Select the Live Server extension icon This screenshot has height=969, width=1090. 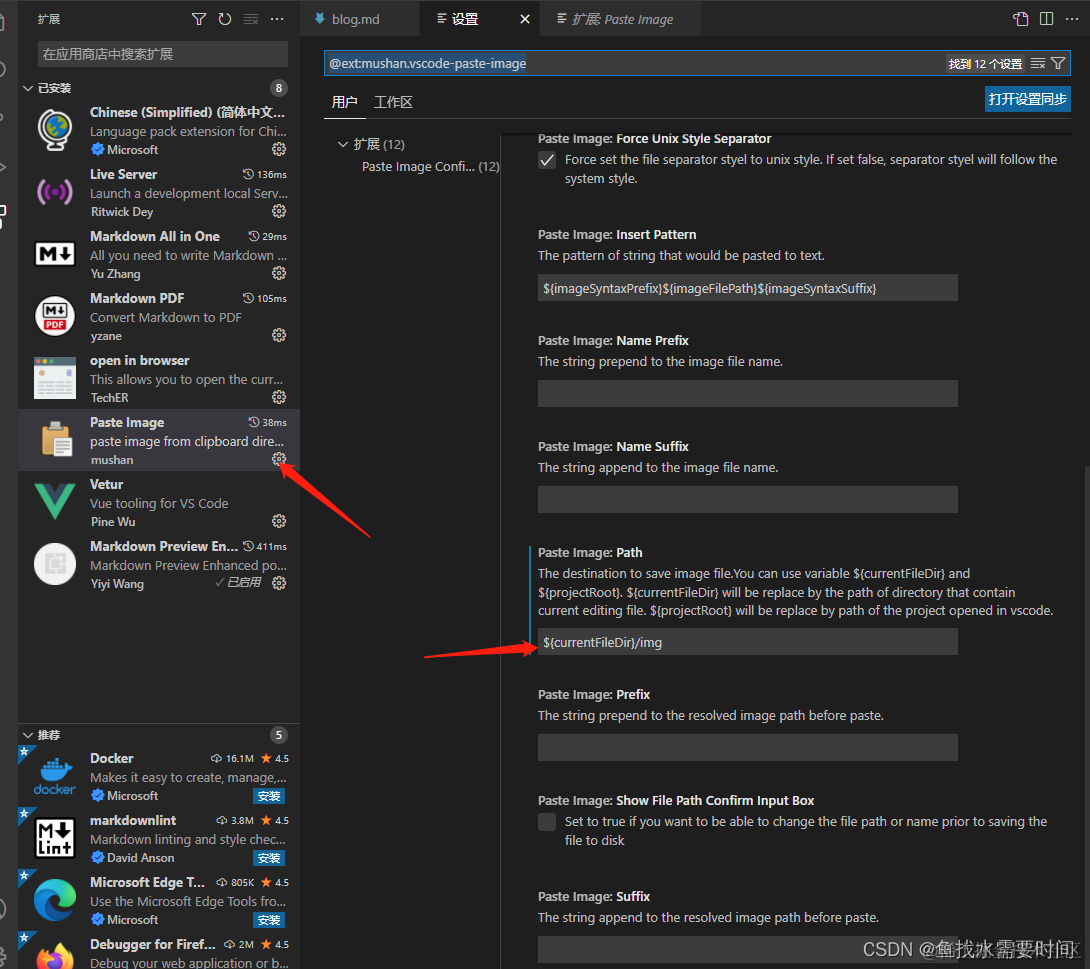[54, 192]
